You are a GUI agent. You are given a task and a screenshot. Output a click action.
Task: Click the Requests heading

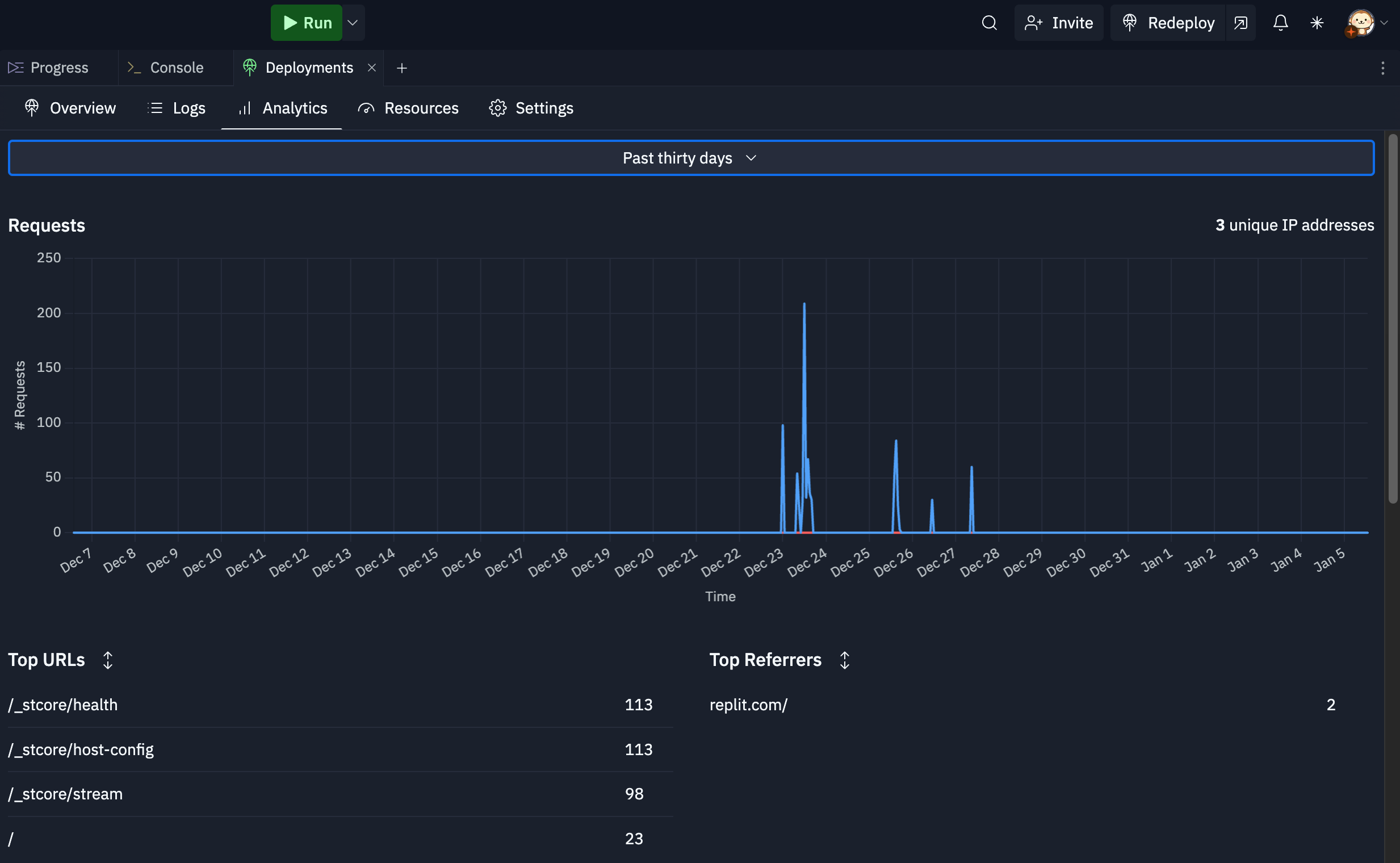[46, 225]
